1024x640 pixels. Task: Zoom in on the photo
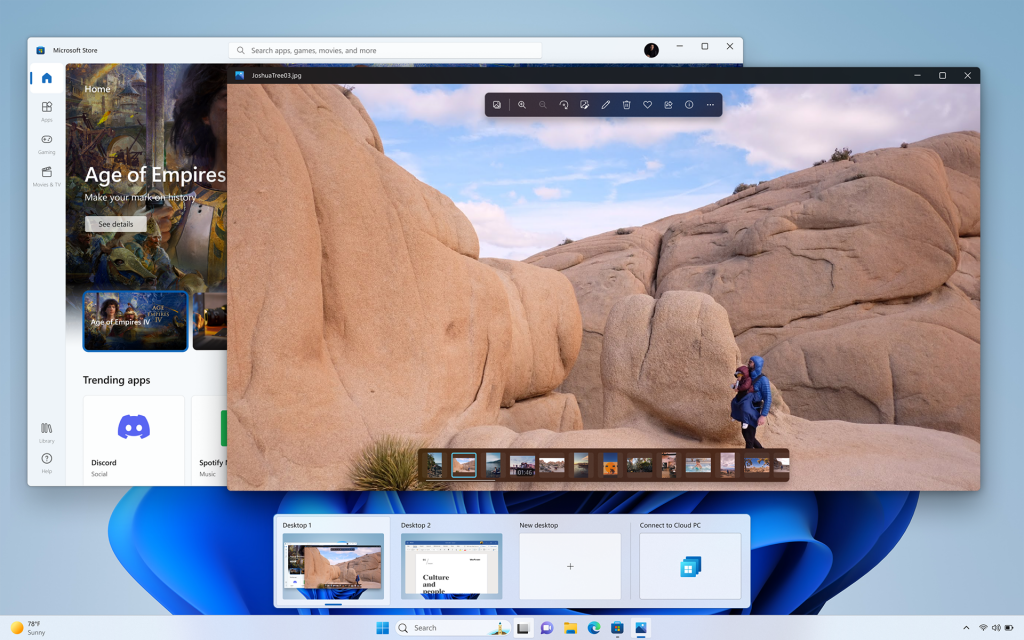point(521,104)
